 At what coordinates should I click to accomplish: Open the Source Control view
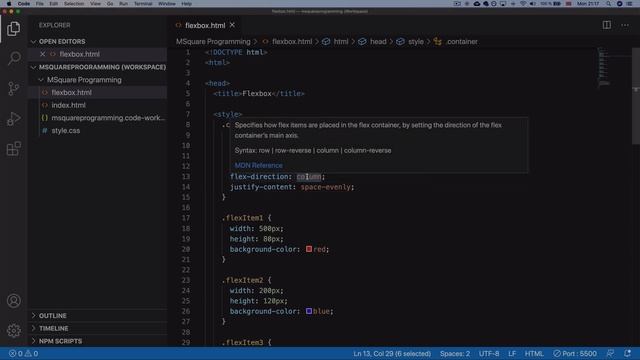click(x=13, y=88)
